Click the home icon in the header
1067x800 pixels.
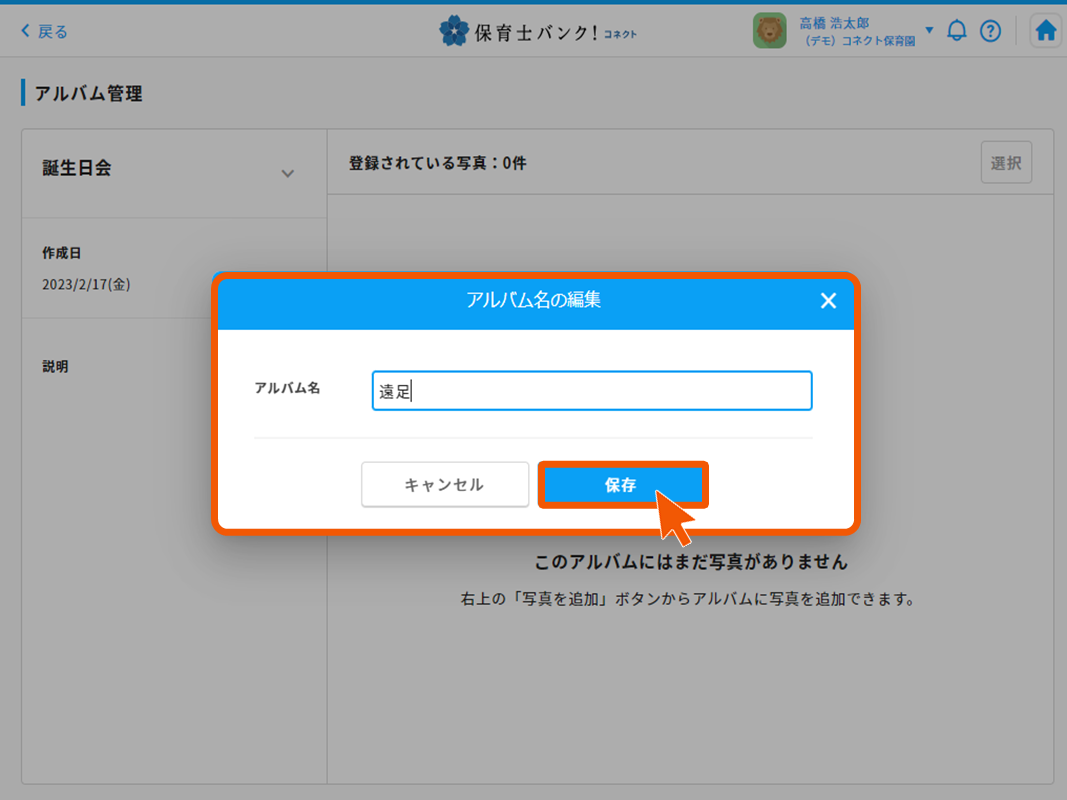[1045, 30]
